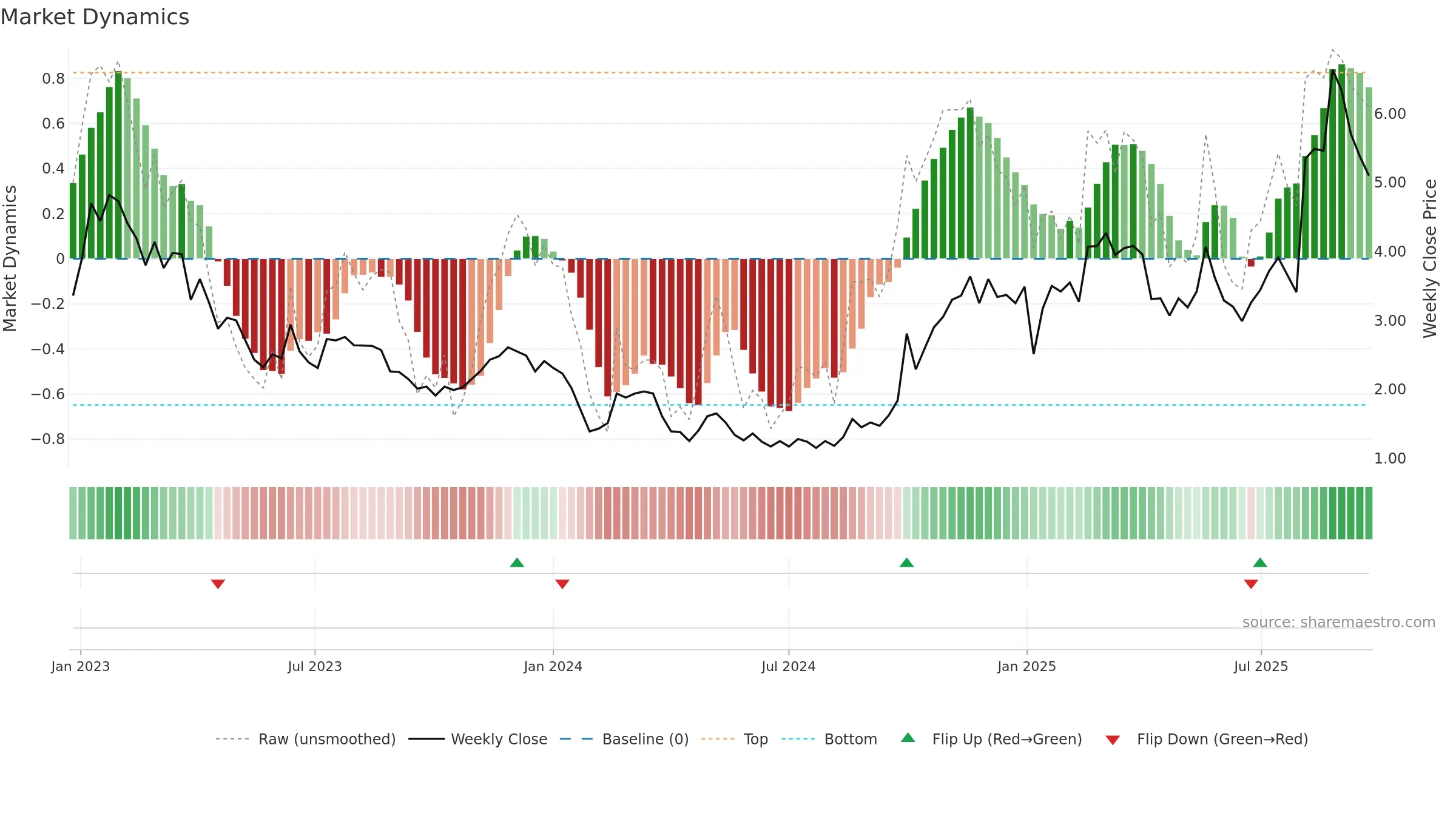1456x819 pixels.
Task: Click the 2.00 price axis label
Action: click(x=1390, y=389)
